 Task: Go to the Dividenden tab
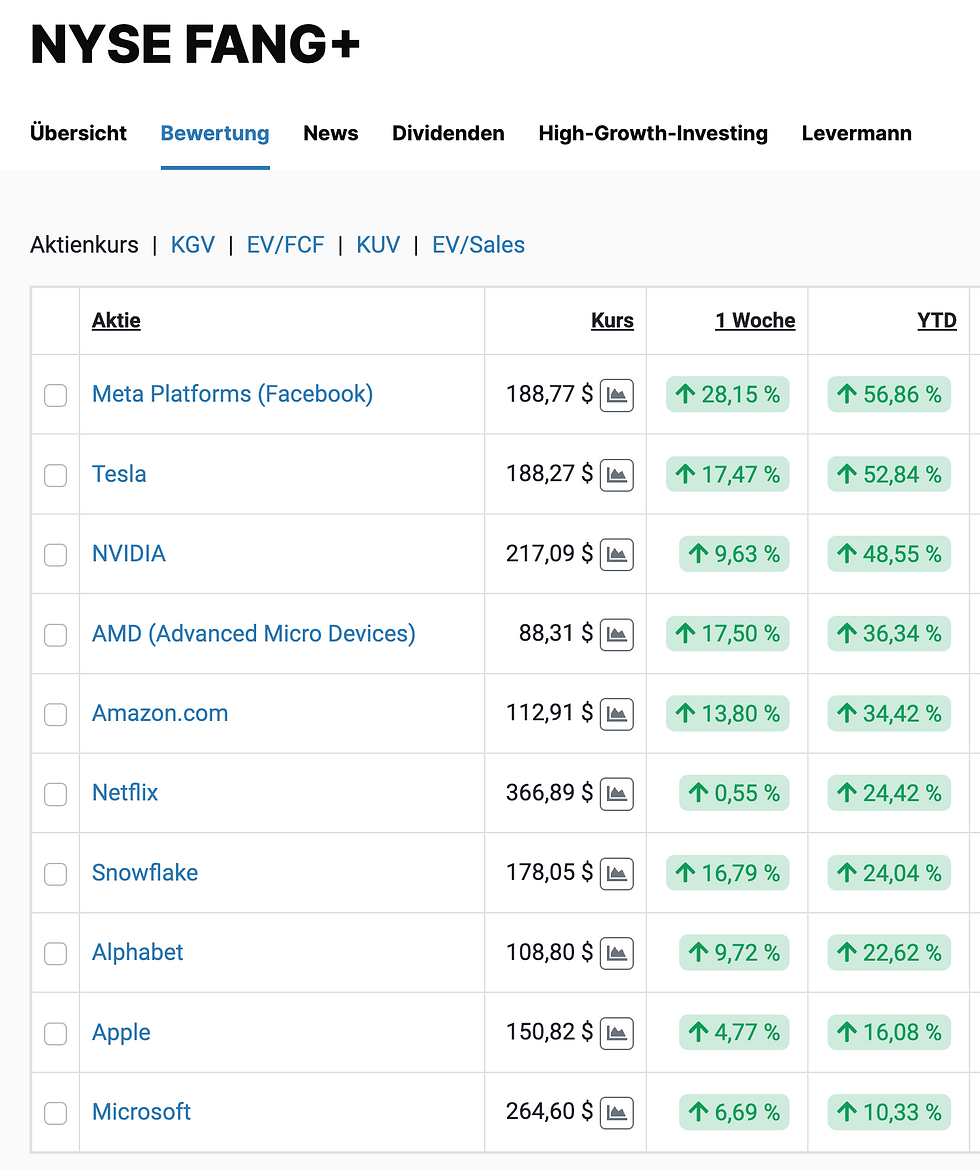[x=449, y=133]
